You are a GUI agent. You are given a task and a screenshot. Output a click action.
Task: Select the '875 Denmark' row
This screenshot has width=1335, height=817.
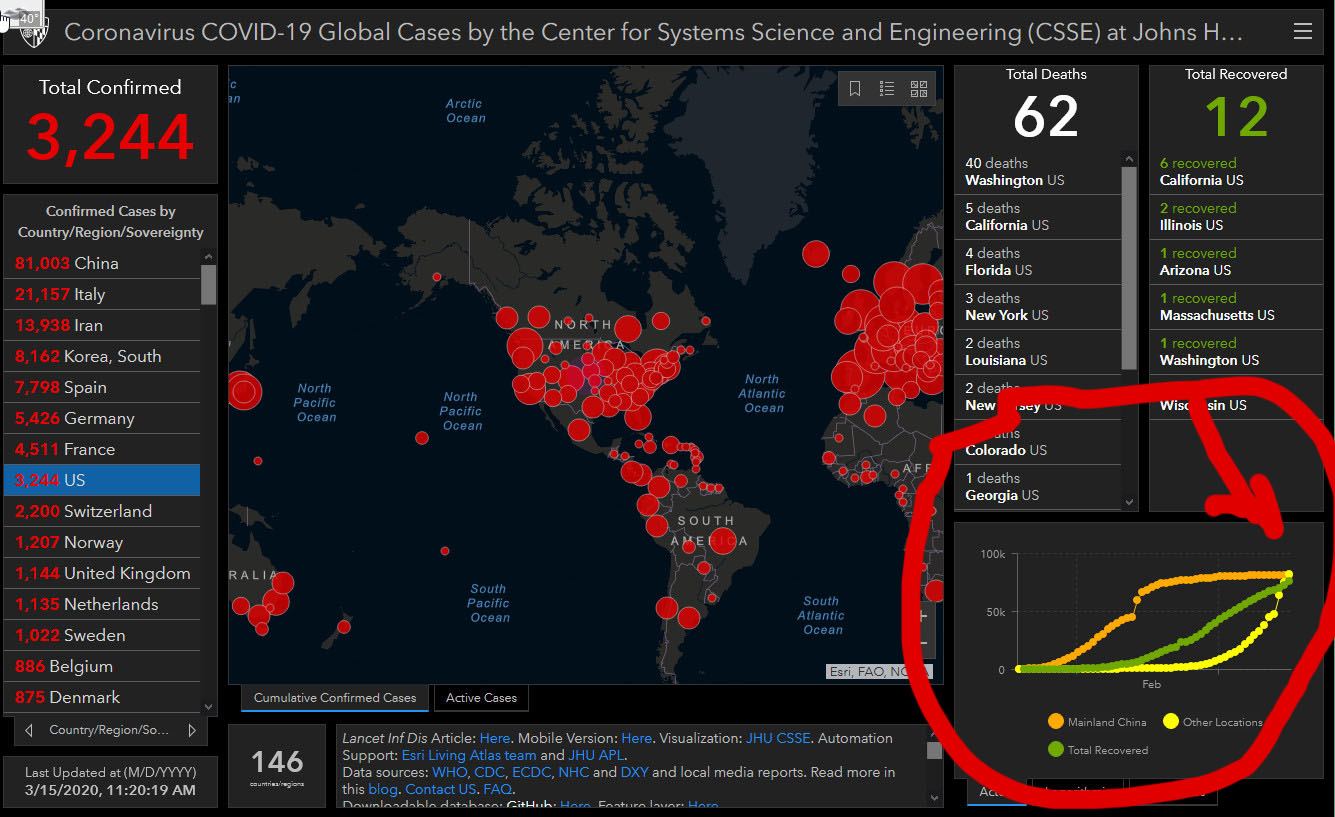102,697
